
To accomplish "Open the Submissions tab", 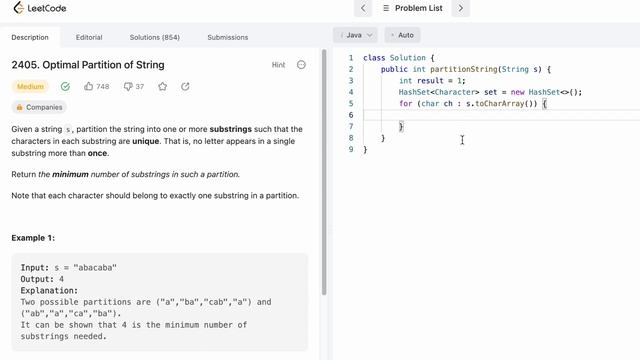I will [228, 37].
